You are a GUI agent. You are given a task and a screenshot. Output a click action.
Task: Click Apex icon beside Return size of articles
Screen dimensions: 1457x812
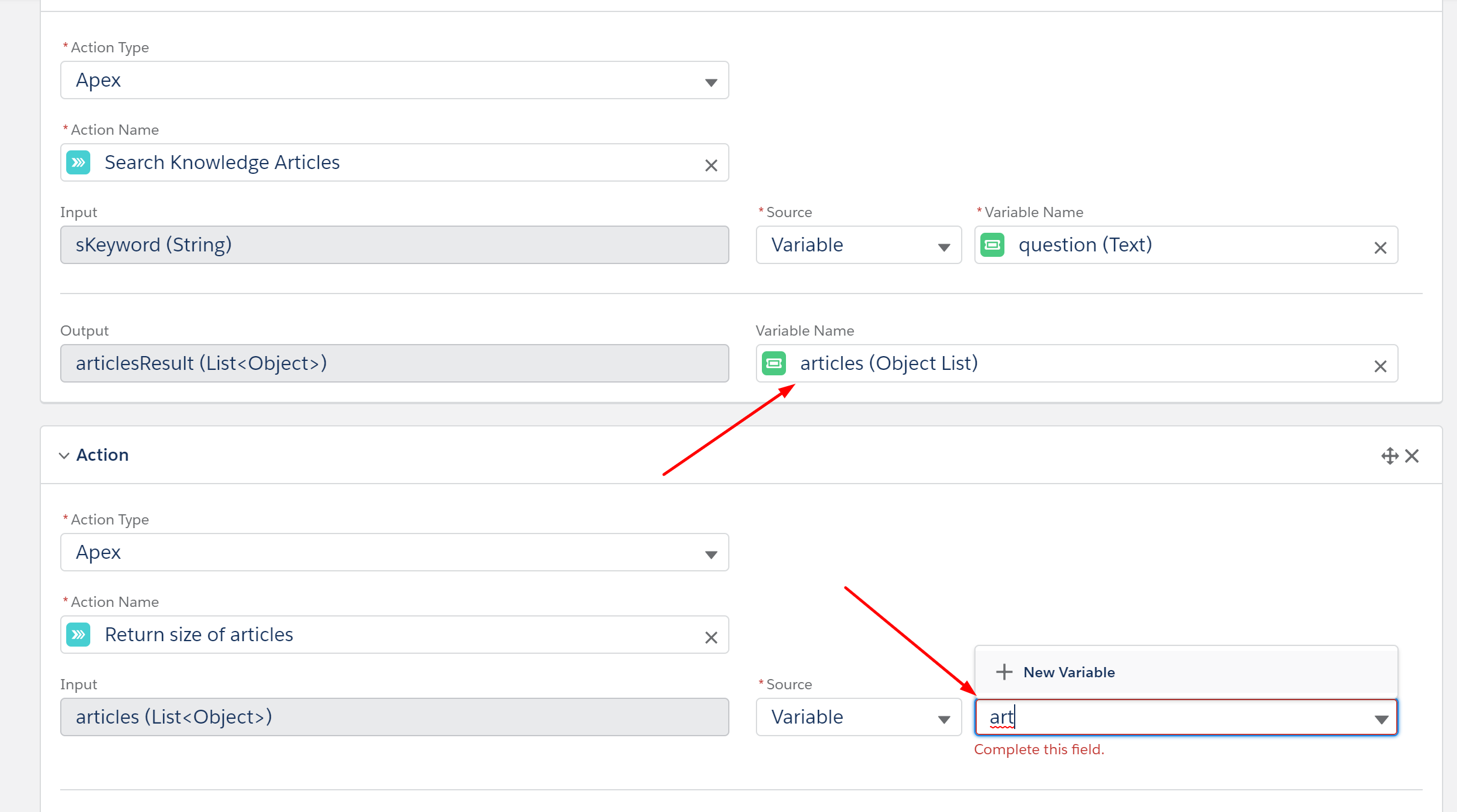pyautogui.click(x=78, y=635)
